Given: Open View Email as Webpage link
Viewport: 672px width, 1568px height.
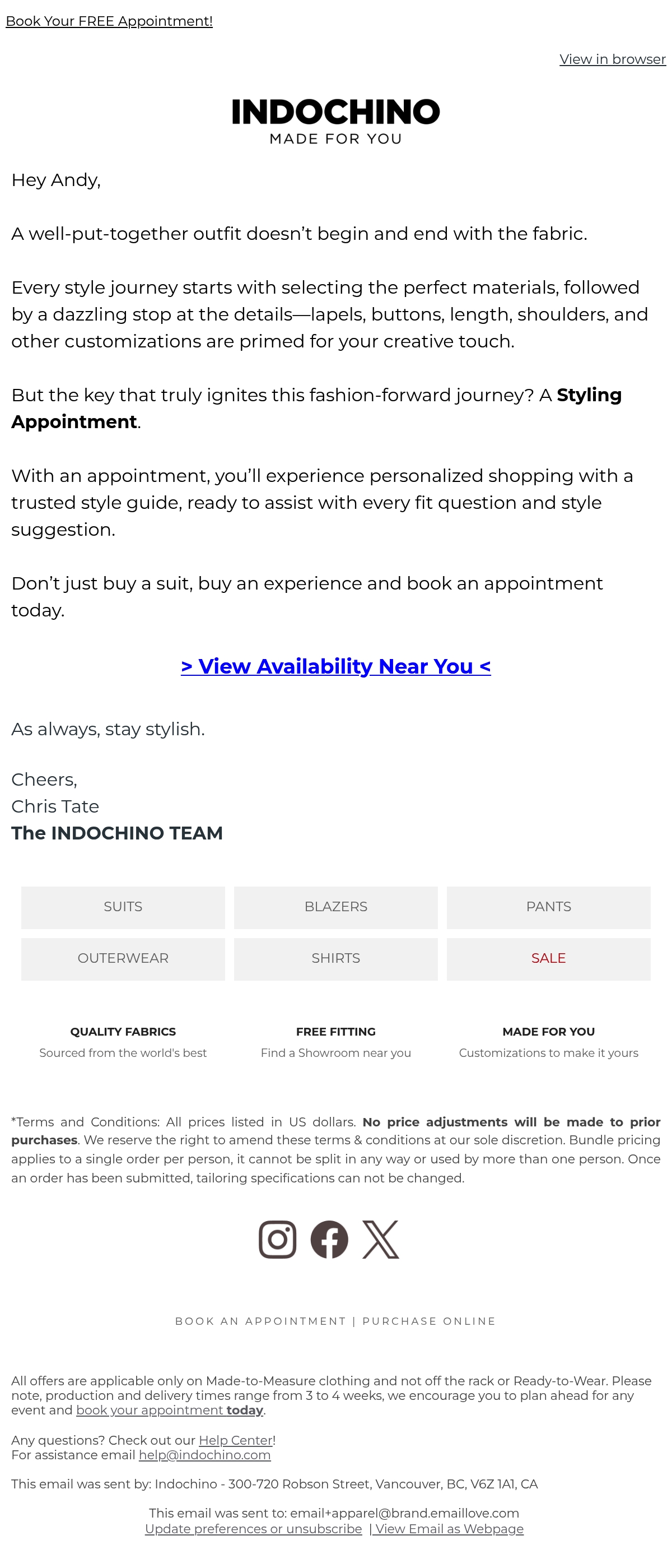Looking at the screenshot, I should pyautogui.click(x=448, y=1529).
